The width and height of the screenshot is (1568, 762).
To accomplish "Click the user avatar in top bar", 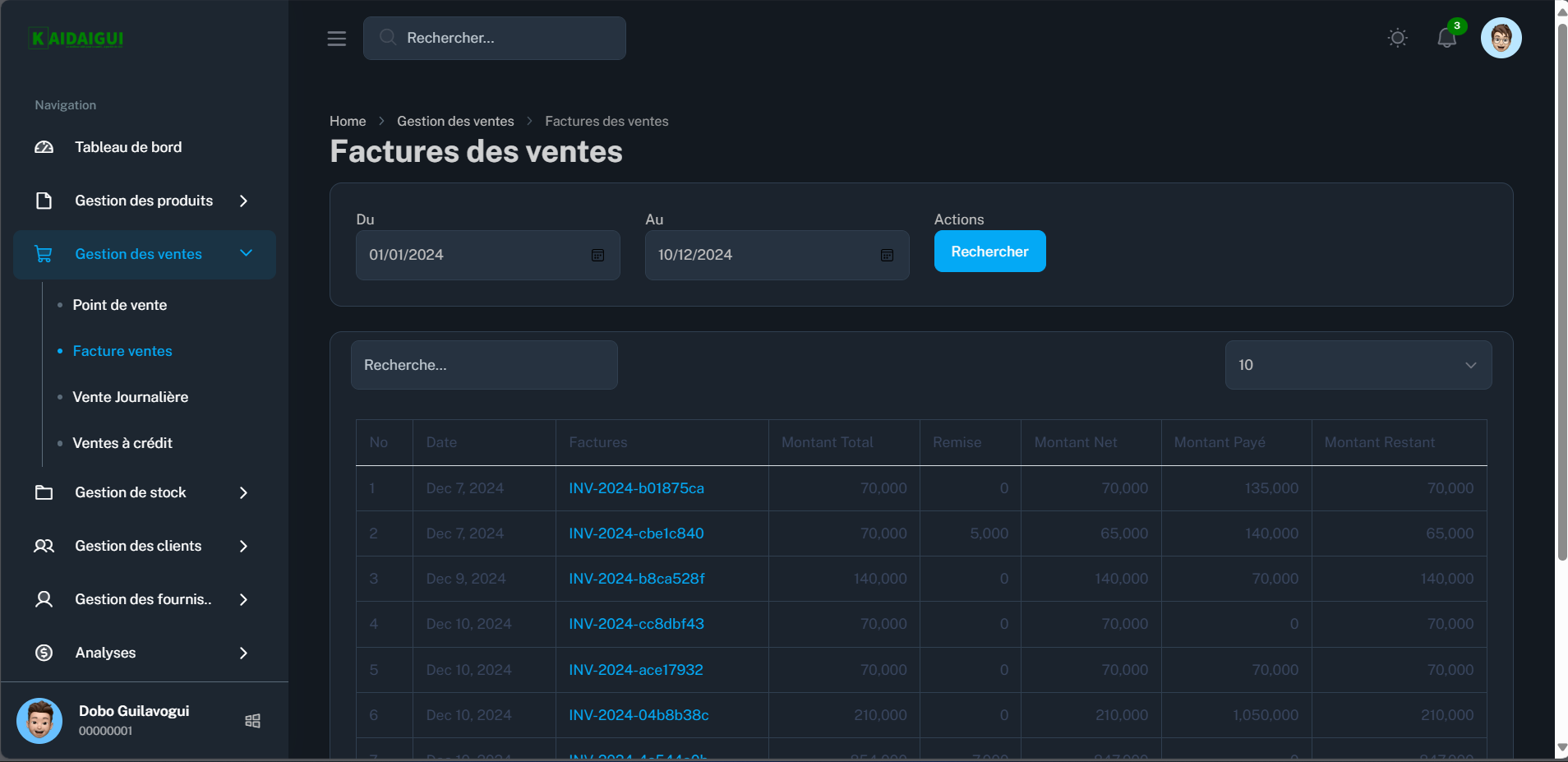I will coord(1501,38).
